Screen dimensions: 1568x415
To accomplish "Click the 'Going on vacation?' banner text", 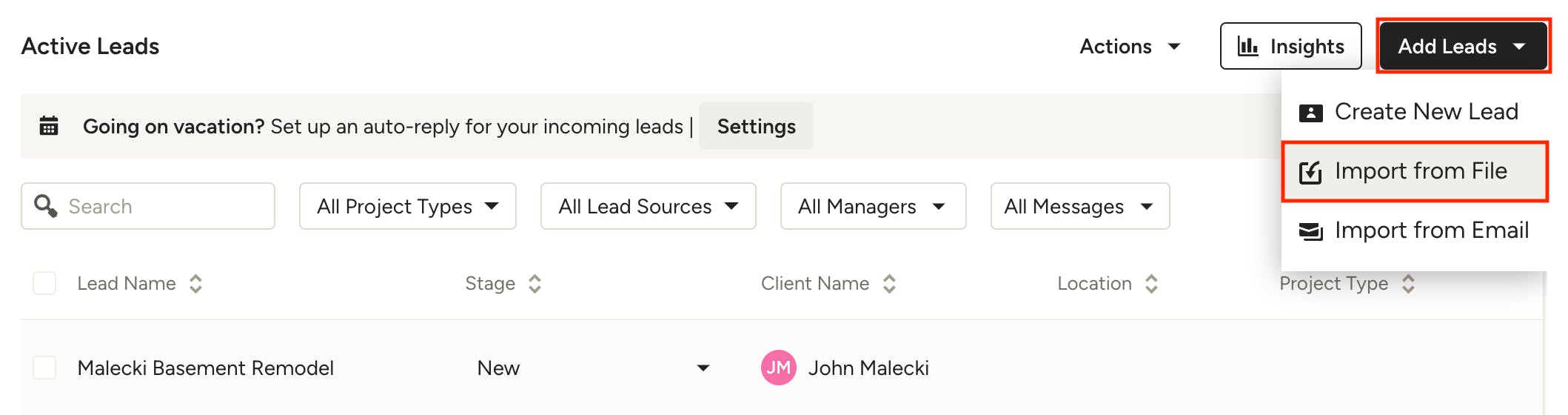I will point(173,126).
